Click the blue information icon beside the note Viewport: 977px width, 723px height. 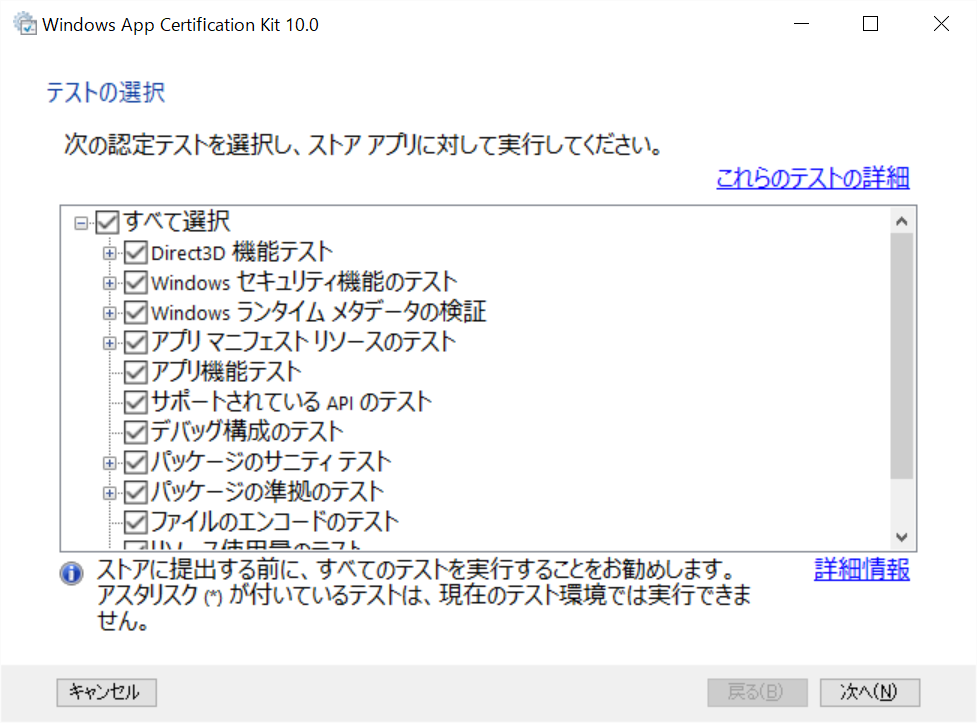click(72, 573)
